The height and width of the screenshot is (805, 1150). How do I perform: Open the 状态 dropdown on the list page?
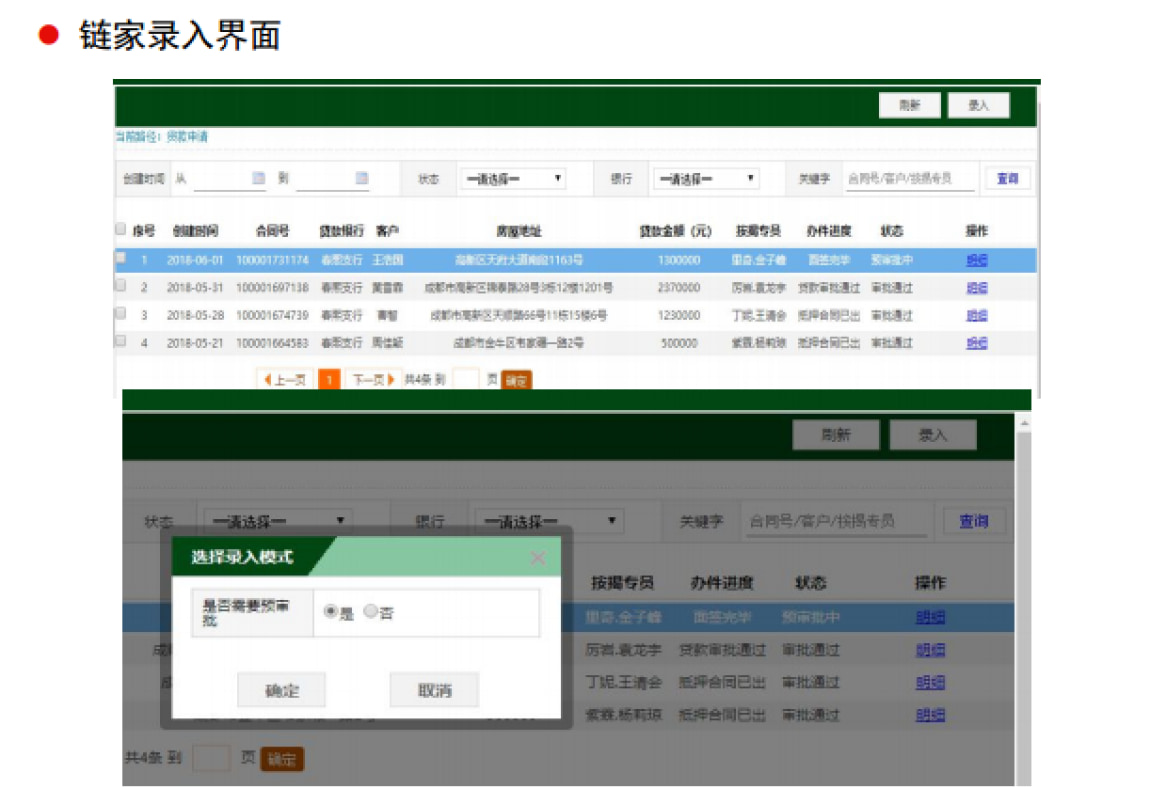[x=513, y=178]
